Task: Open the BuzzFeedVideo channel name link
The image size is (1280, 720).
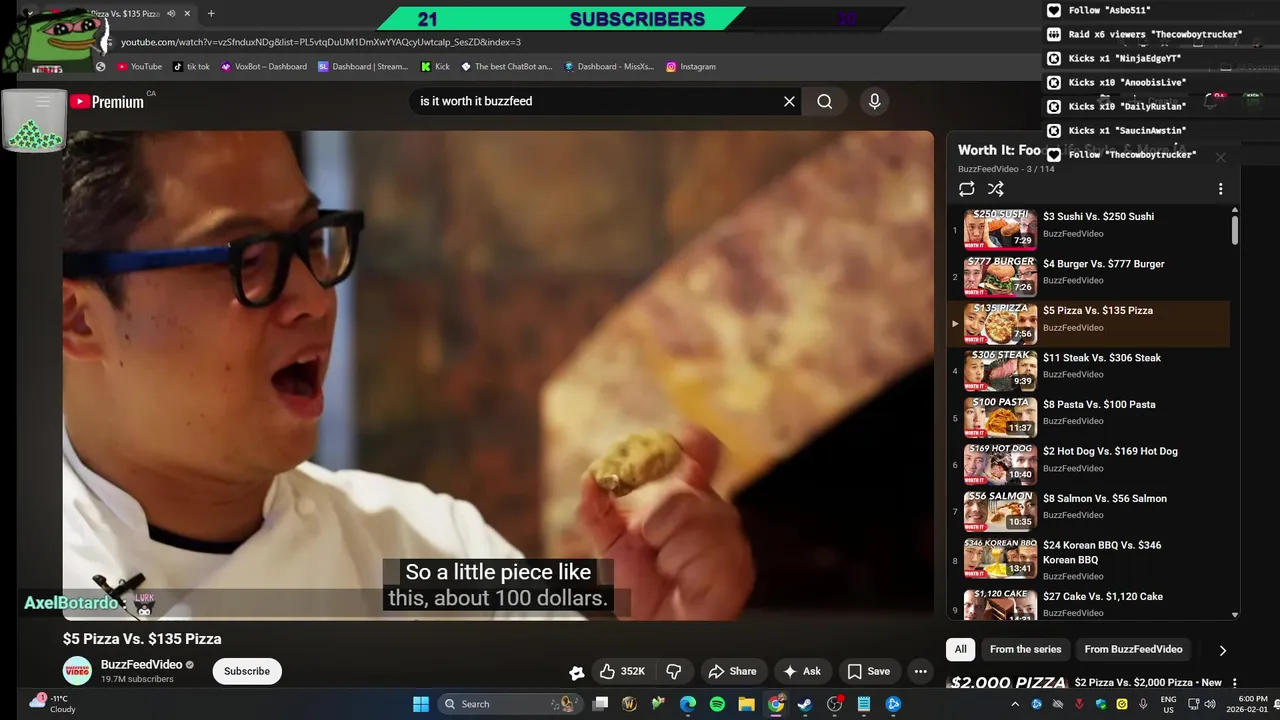Action: [x=141, y=664]
